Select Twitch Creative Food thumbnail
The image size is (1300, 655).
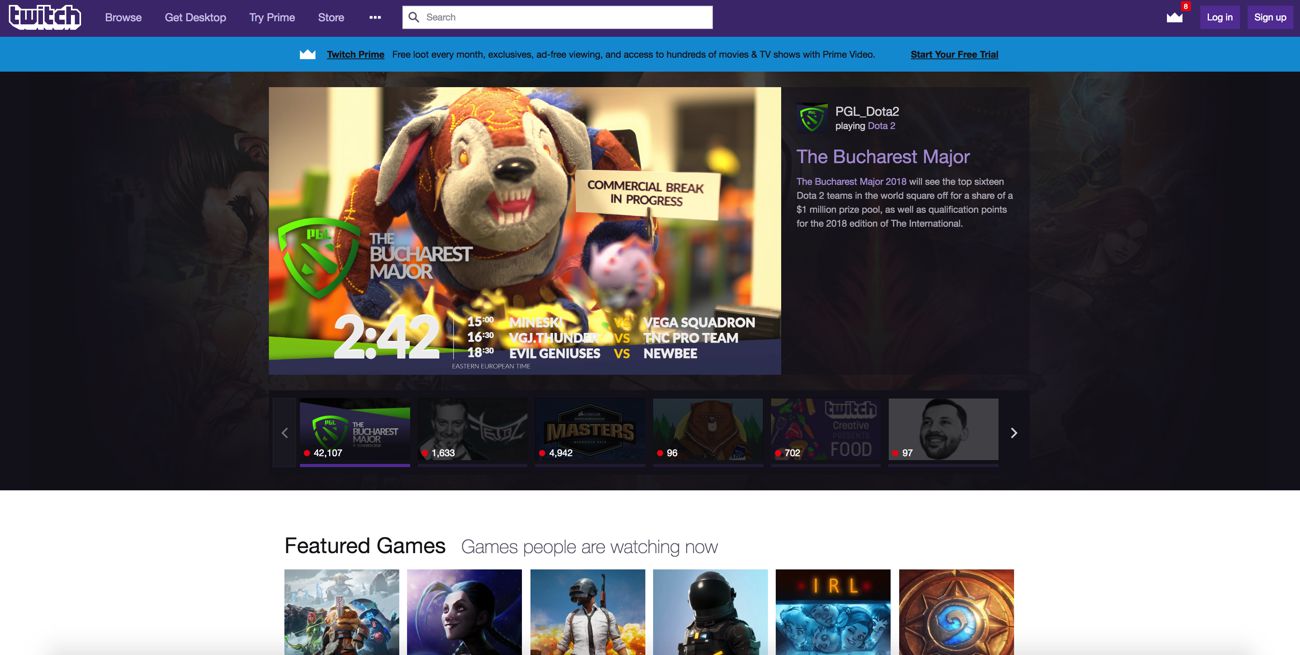pyautogui.click(x=826, y=430)
